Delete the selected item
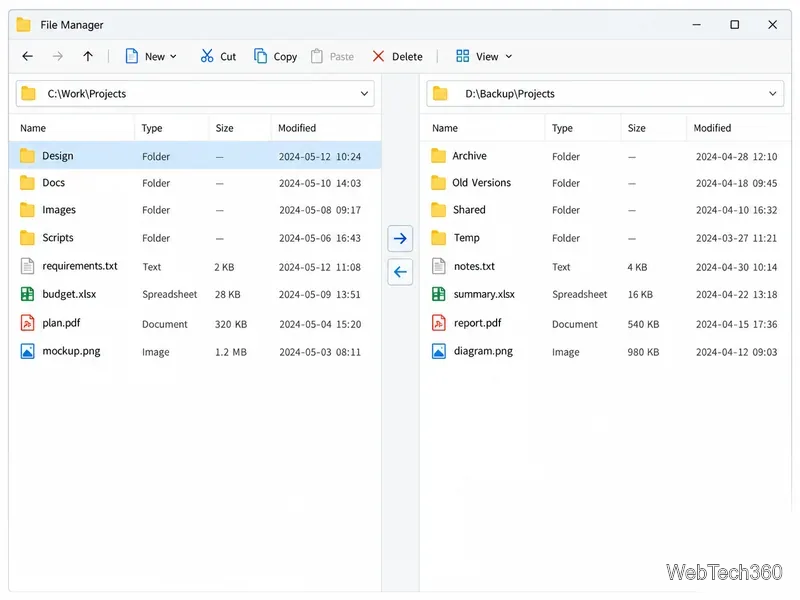Image resolution: width=800 pixels, height=600 pixels. coord(397,56)
